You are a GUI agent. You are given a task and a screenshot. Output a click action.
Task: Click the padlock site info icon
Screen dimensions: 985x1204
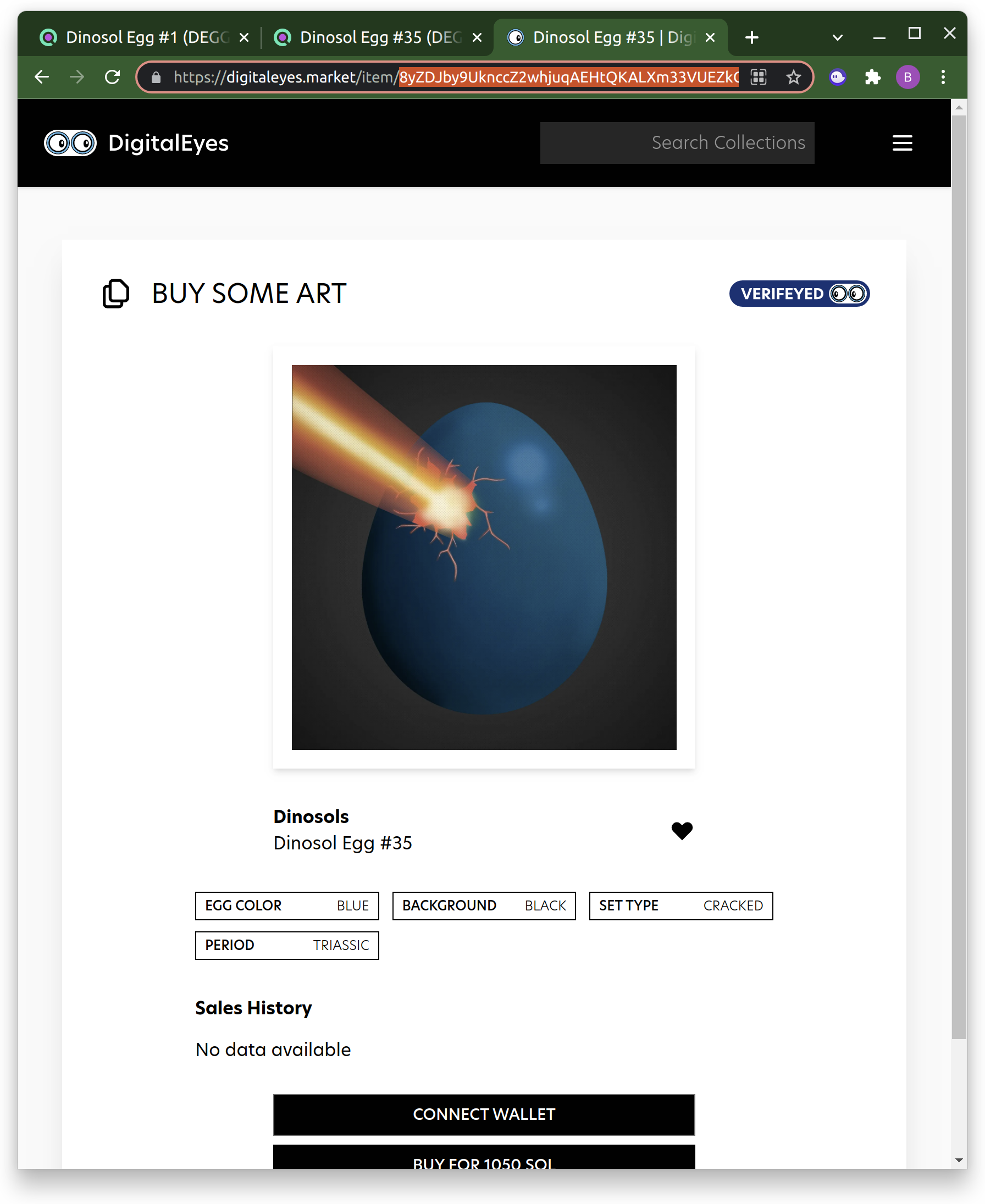tap(156, 77)
